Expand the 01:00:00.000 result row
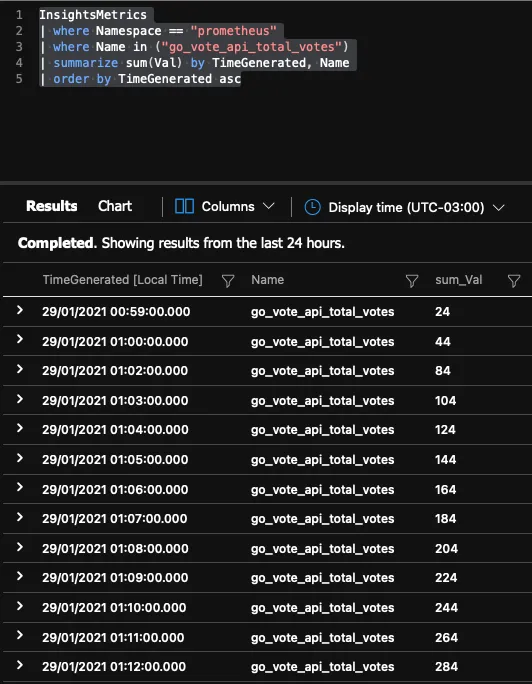532x684 pixels. pos(20,339)
